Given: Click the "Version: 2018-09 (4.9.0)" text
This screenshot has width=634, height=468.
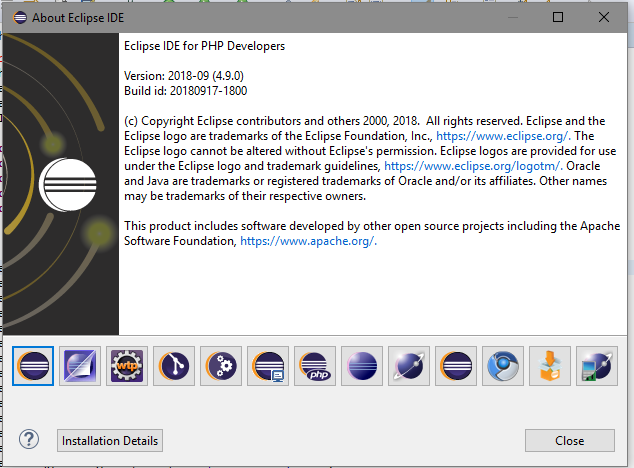Looking at the screenshot, I should tap(184, 76).
